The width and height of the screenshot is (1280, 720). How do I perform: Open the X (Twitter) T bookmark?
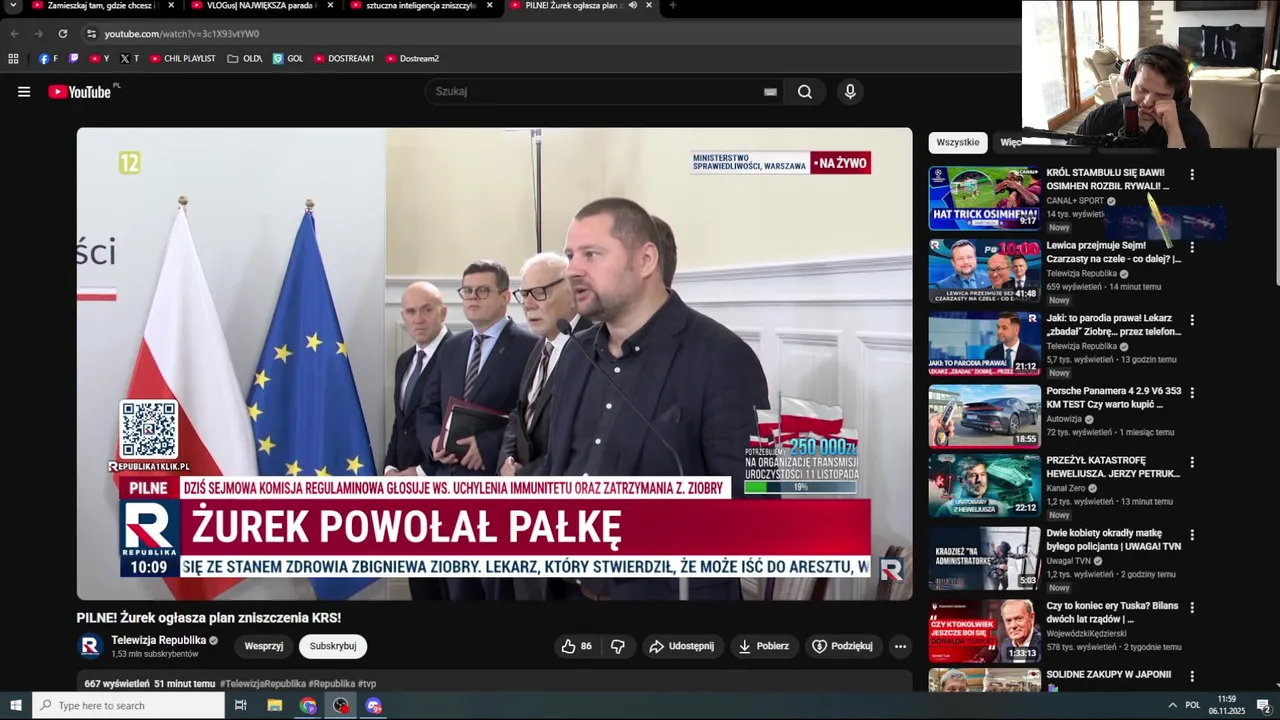[130, 59]
